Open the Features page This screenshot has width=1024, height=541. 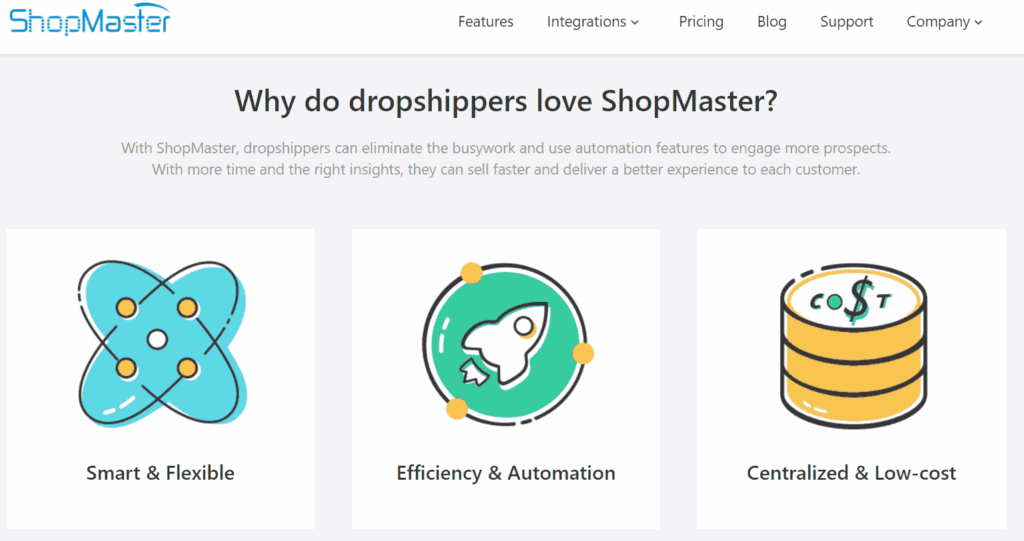(x=485, y=22)
